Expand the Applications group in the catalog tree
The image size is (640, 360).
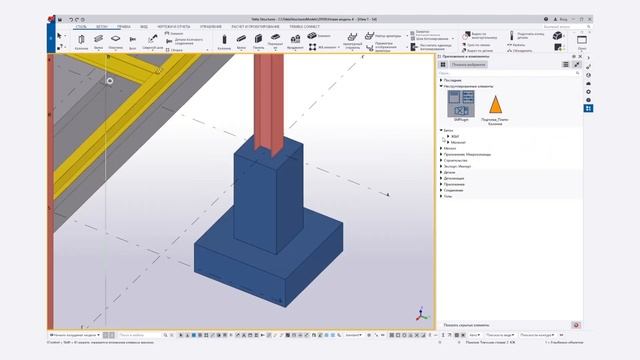click(441, 184)
